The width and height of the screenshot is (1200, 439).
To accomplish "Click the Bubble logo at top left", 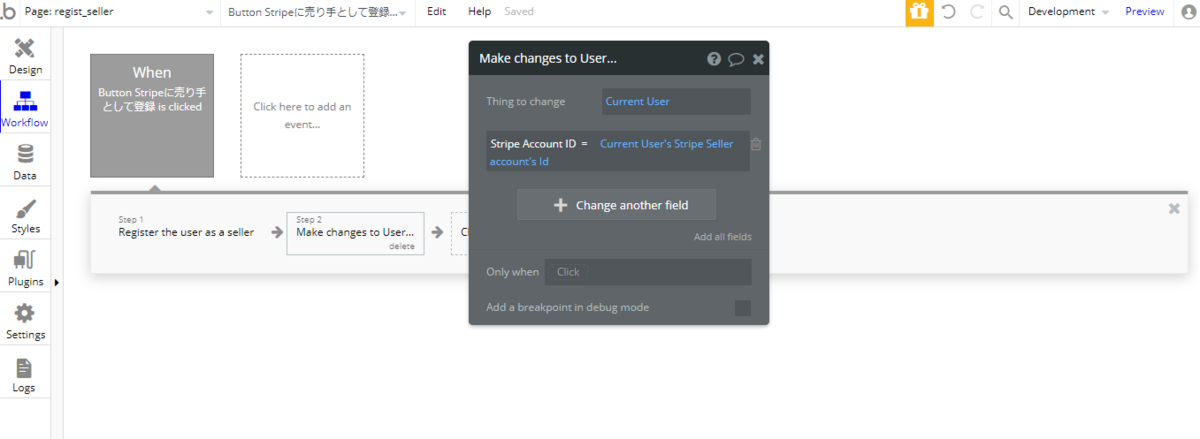I will coord(9,12).
